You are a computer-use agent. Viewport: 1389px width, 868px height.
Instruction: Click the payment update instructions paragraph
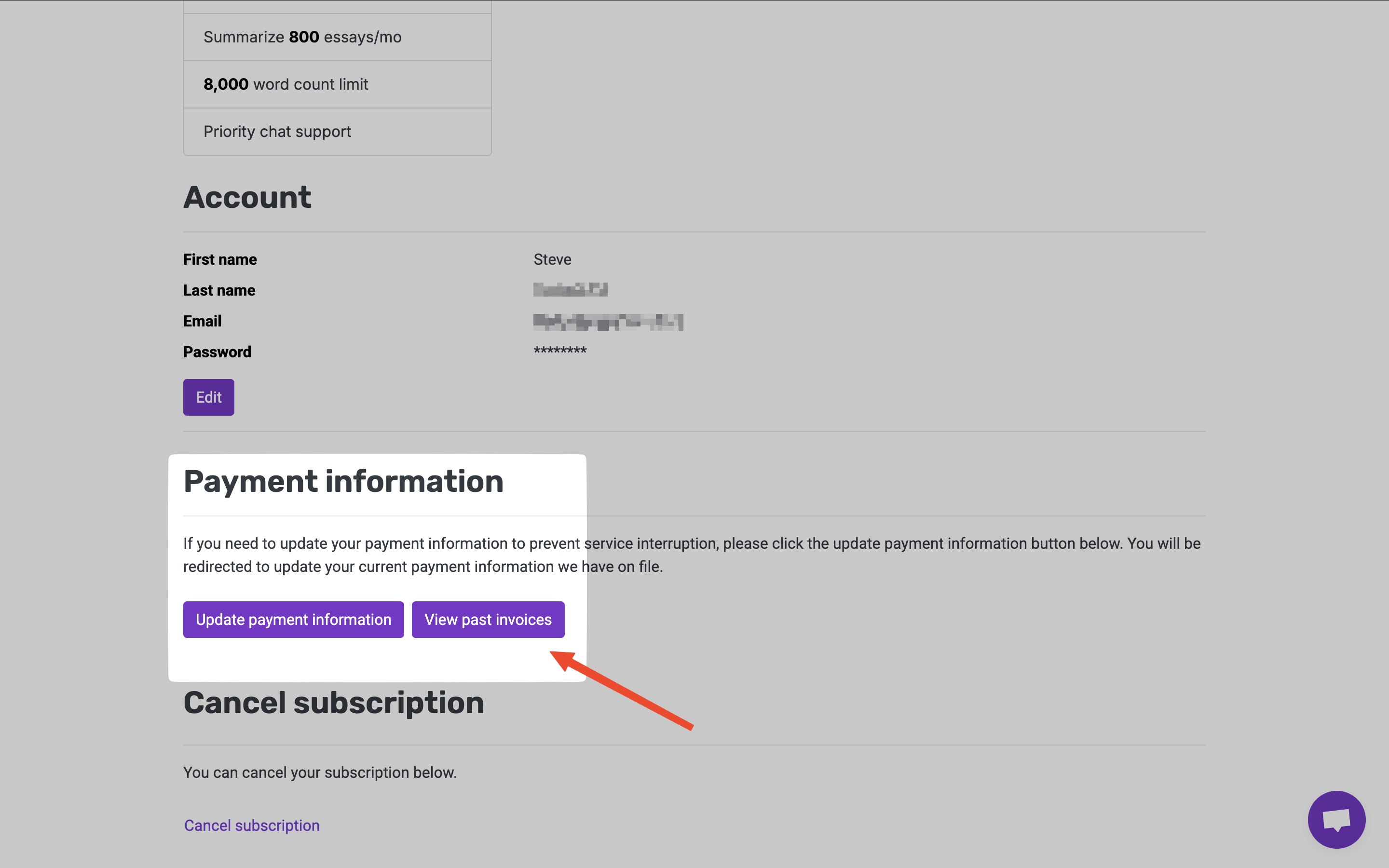691,555
